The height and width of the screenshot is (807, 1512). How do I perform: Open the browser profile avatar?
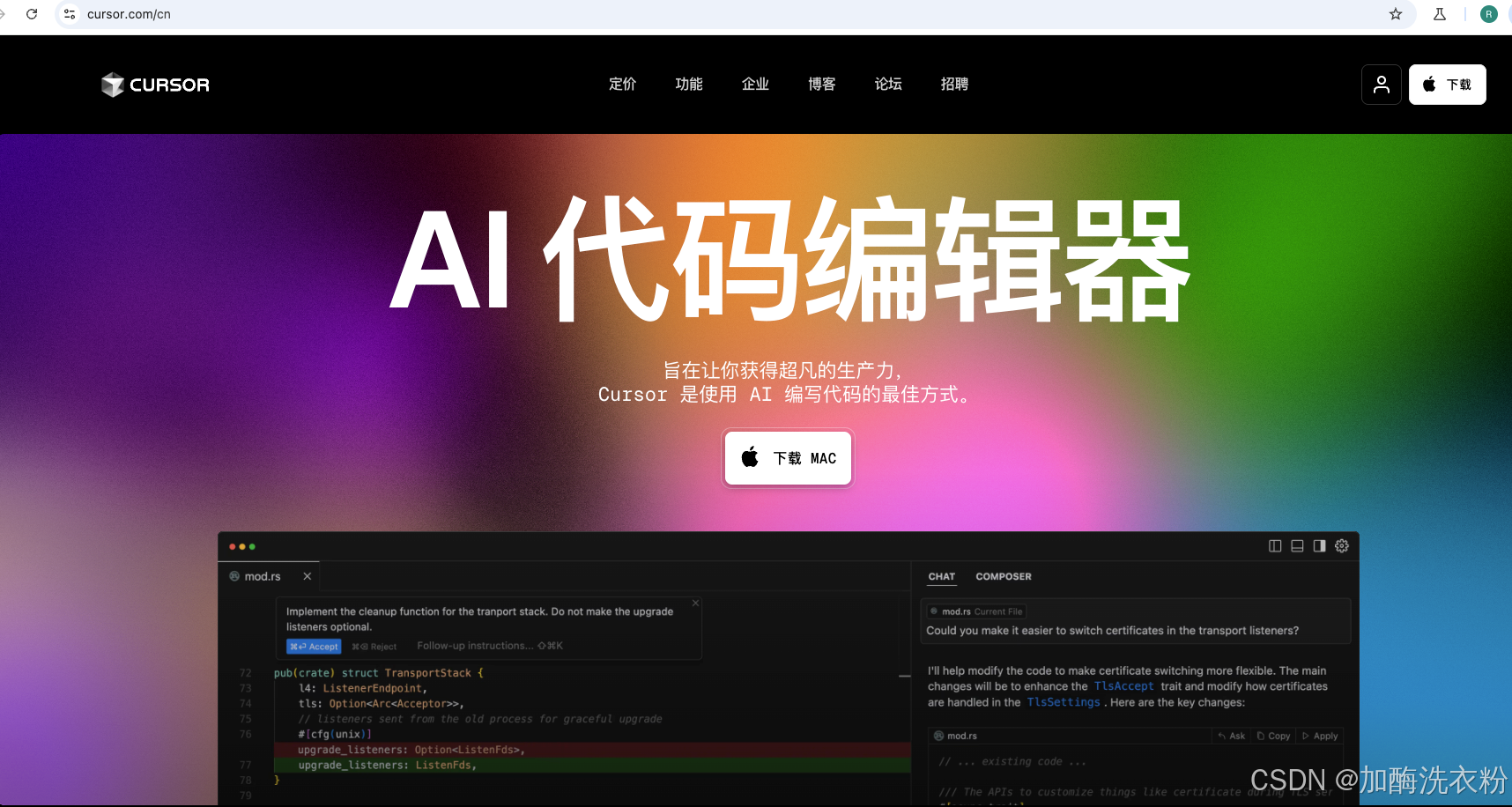tap(1489, 14)
